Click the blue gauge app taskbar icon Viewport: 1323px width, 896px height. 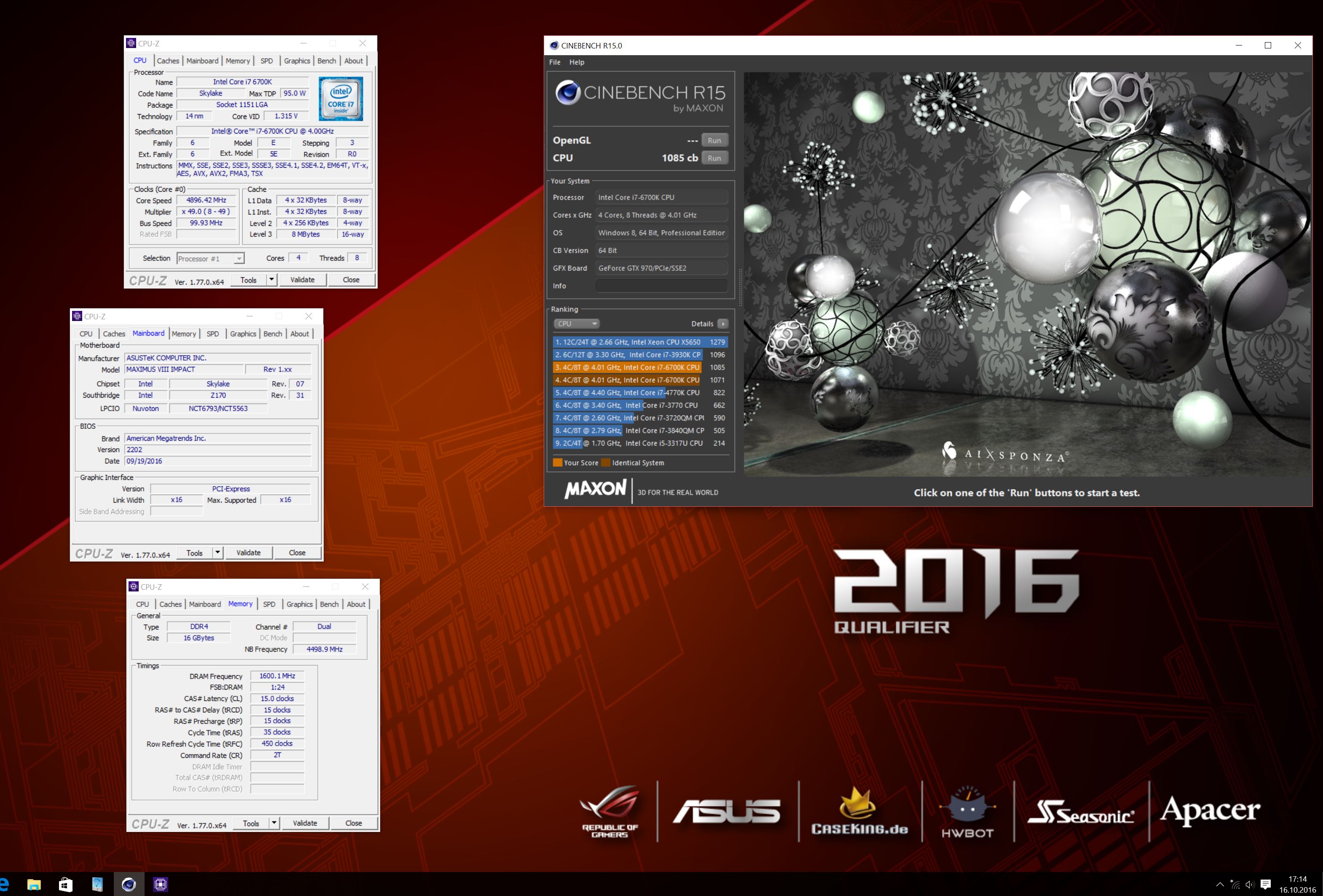pyautogui.click(x=97, y=884)
